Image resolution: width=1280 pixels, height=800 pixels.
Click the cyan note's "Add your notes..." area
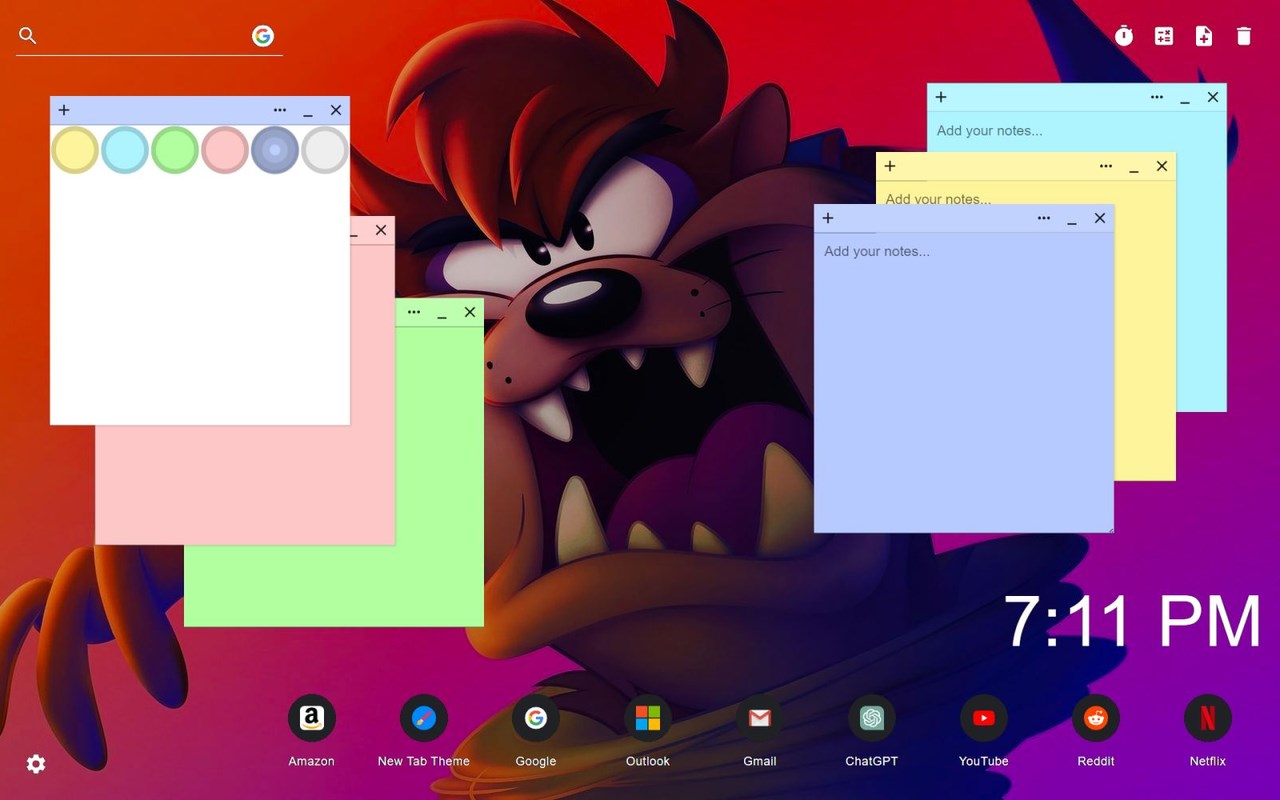(x=1077, y=131)
